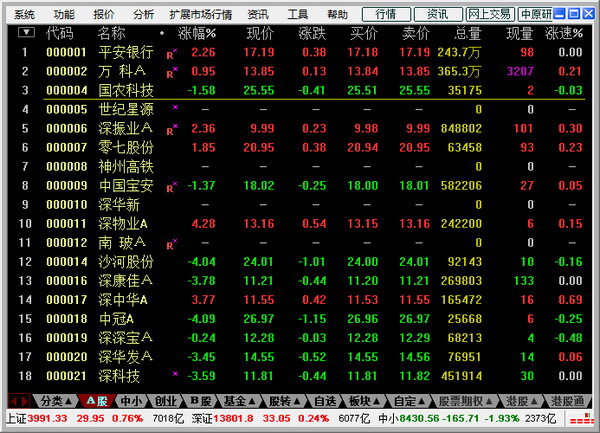
Task: Sort by the 买价 column header
Action: [x=364, y=34]
